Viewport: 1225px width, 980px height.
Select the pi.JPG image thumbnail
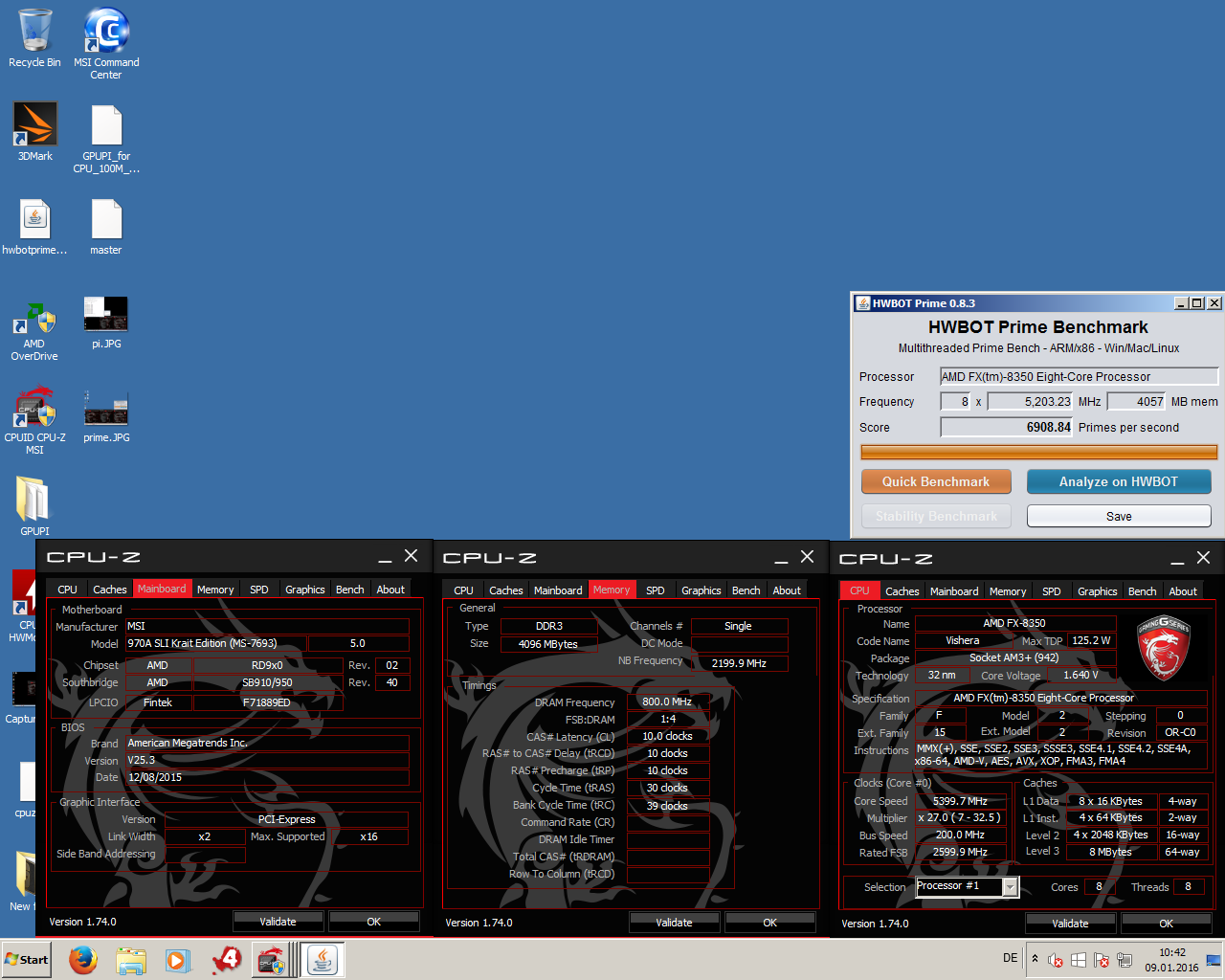[x=106, y=323]
